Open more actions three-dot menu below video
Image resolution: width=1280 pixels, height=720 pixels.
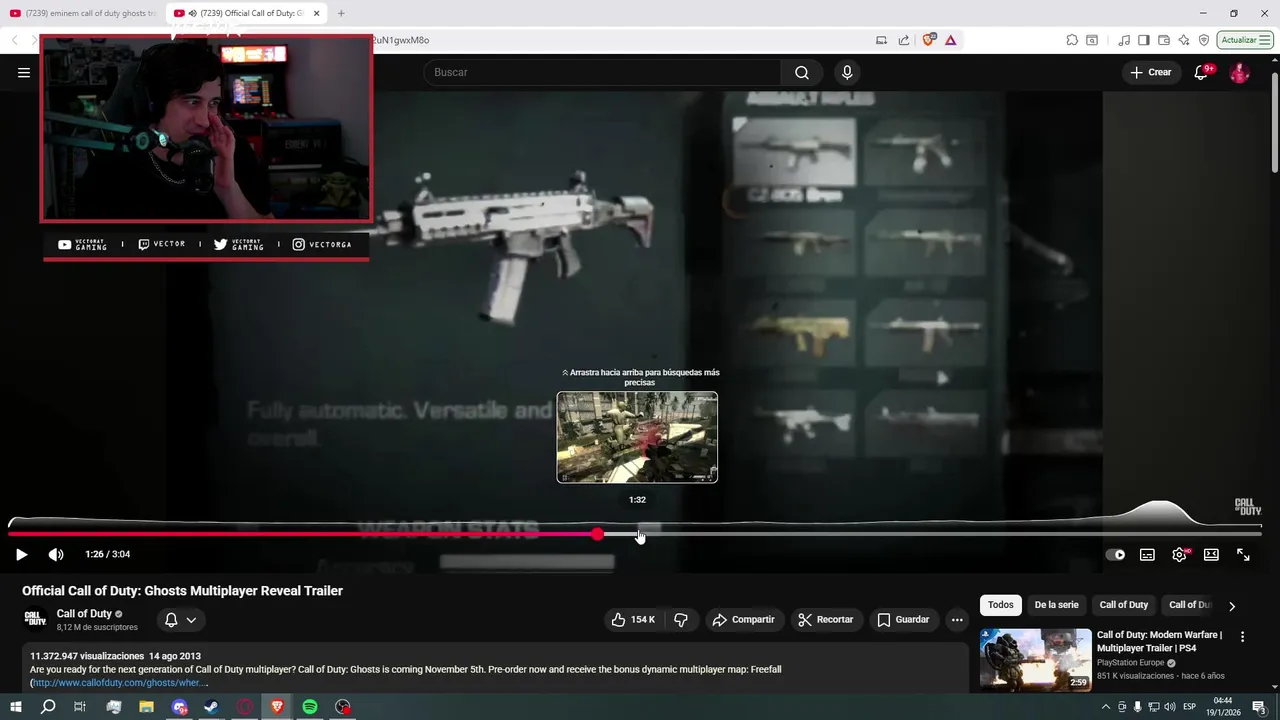pyautogui.click(x=957, y=620)
